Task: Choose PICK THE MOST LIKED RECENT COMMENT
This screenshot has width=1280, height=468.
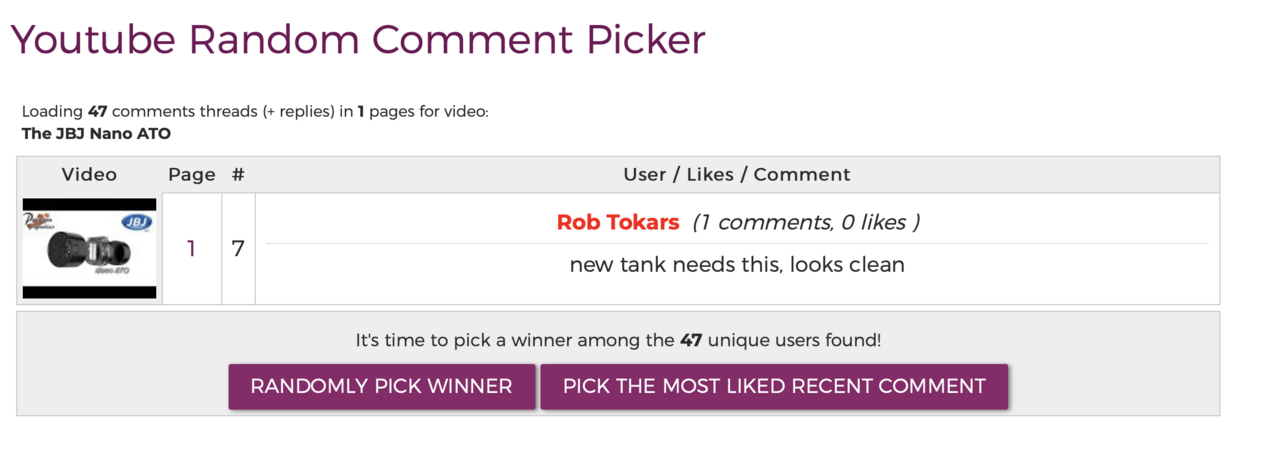Action: [774, 386]
